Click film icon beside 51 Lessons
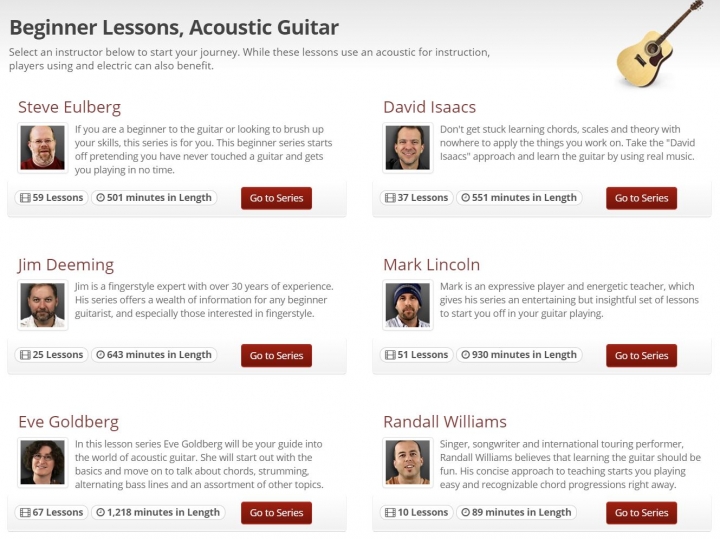 pos(390,355)
